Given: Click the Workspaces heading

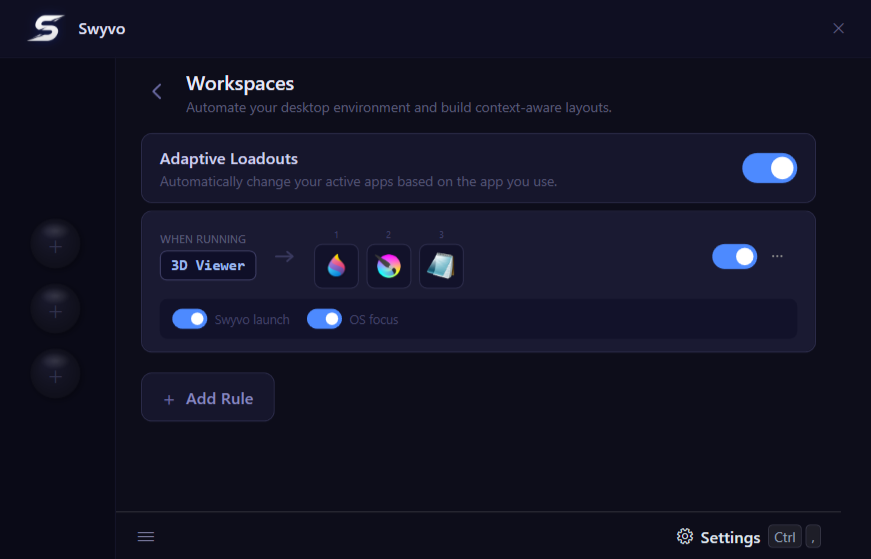Looking at the screenshot, I should click(x=240, y=83).
